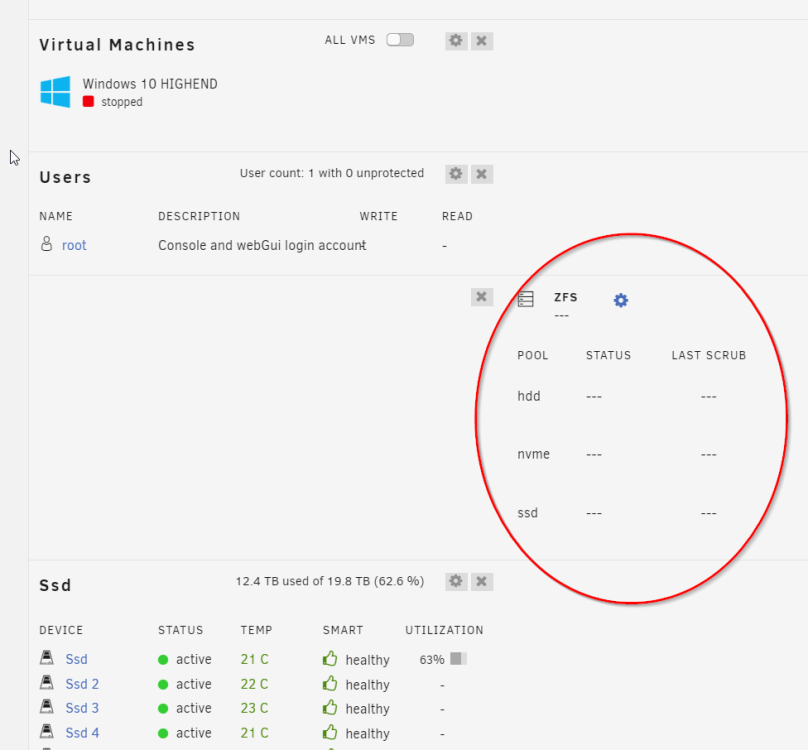
Task: Click the LAST SCRUB column header
Action: 709,355
